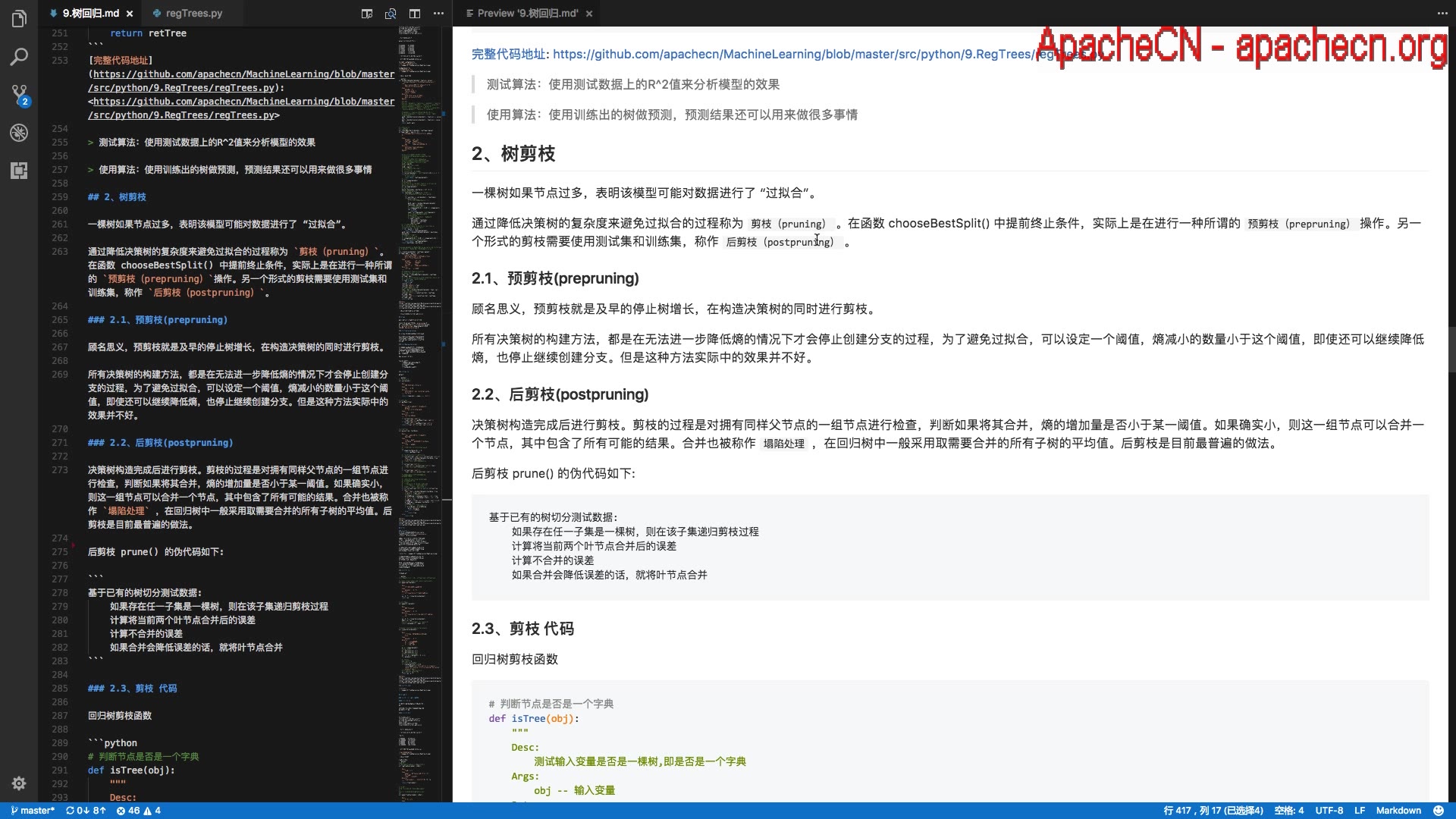Click the feedback smiley icon in the status bar

point(1439,811)
